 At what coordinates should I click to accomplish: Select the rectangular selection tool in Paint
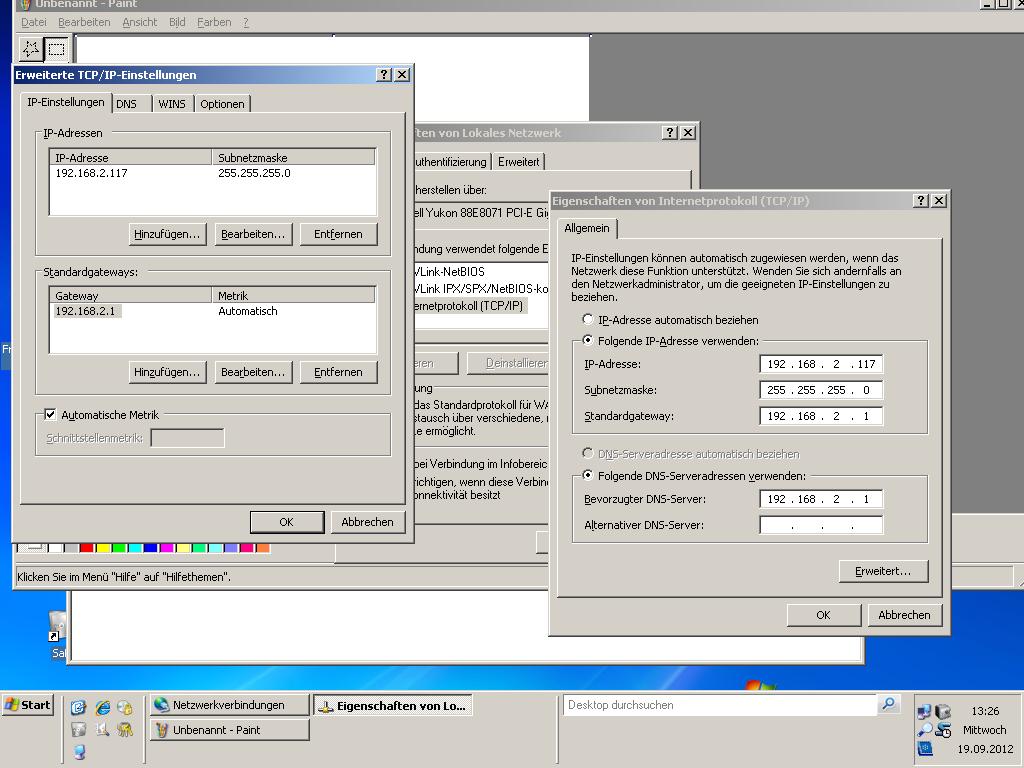[56, 48]
